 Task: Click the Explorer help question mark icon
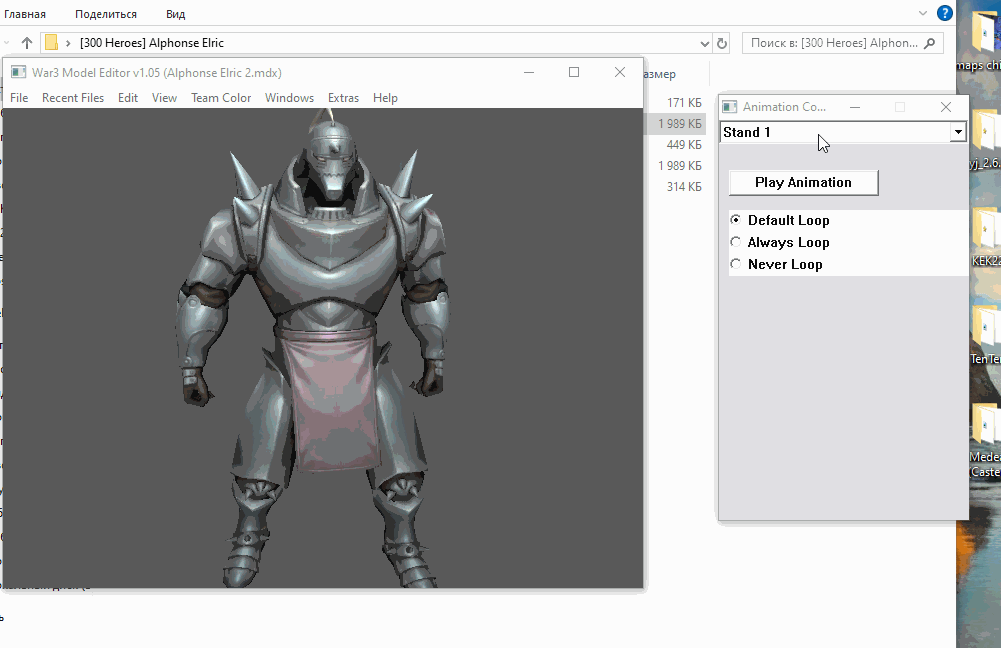click(944, 14)
